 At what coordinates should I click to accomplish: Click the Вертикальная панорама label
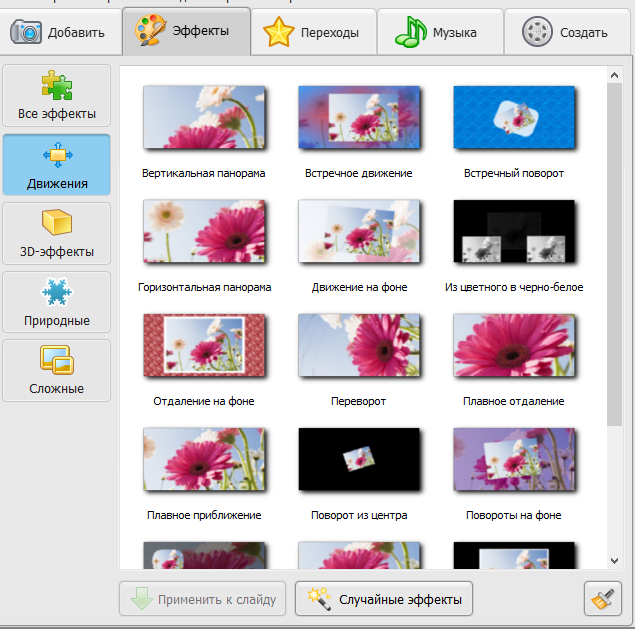point(204,173)
